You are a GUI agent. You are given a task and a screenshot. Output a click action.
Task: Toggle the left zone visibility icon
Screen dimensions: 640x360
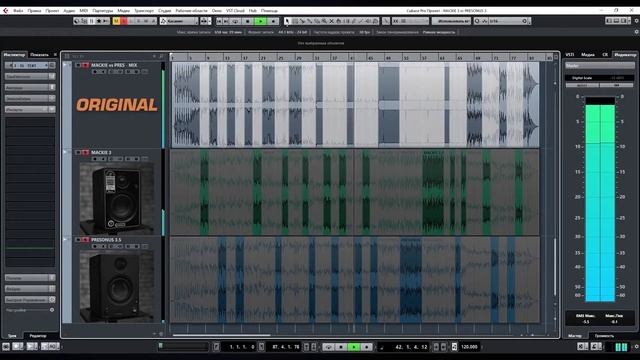(609, 21)
